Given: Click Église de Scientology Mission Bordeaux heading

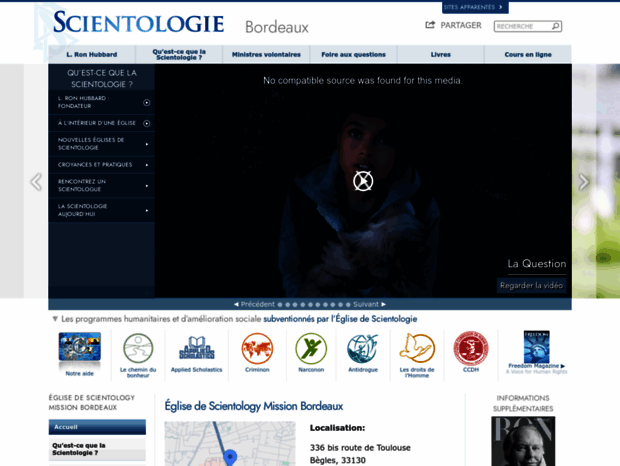Looking at the screenshot, I should point(254,406).
